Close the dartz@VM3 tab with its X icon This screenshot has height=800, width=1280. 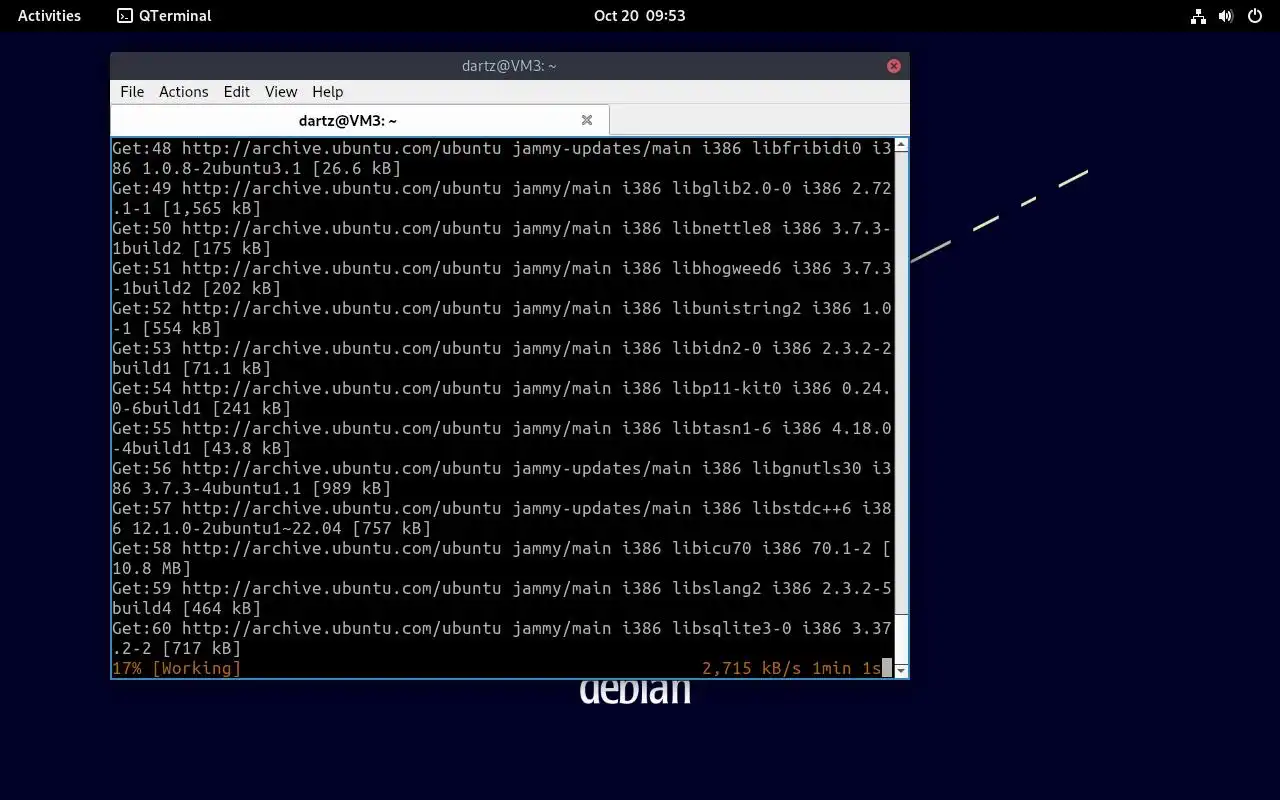[x=587, y=120]
